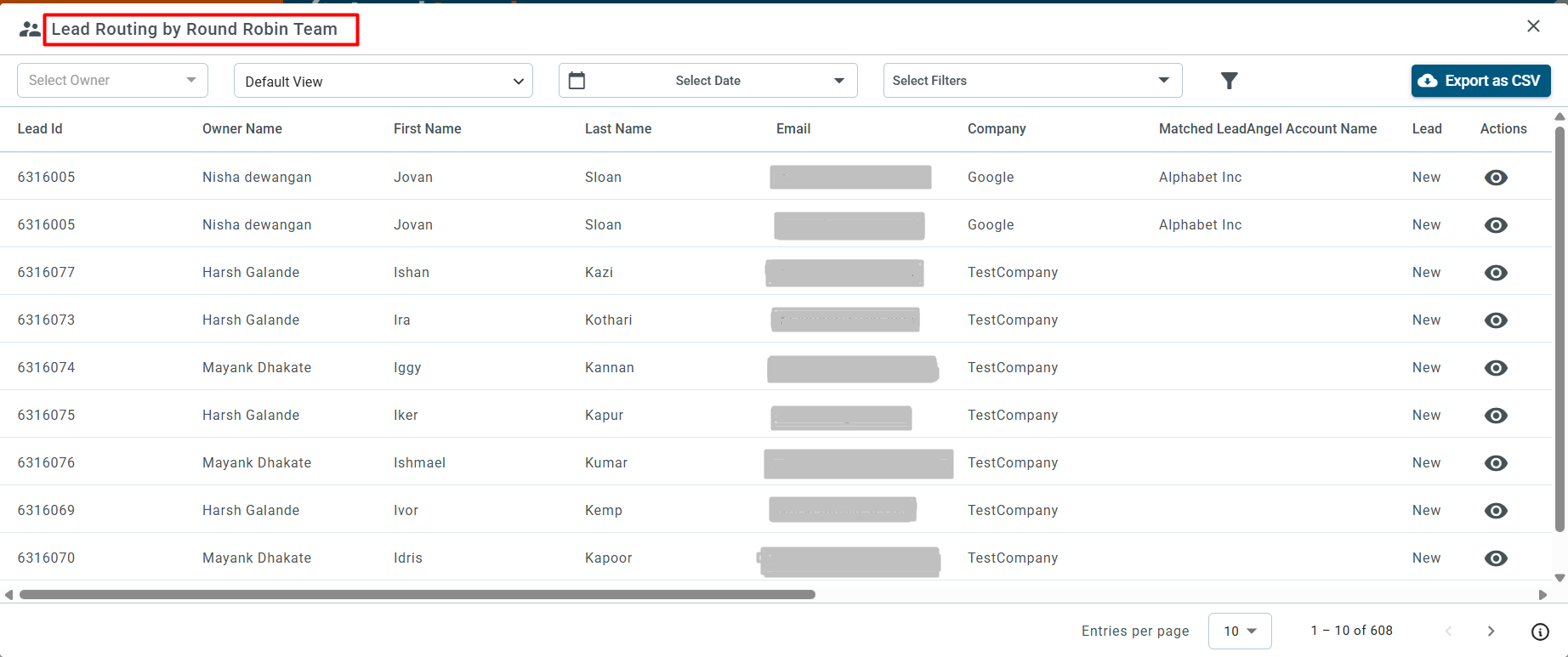
Task: Sort by First Name column header
Action: (428, 129)
